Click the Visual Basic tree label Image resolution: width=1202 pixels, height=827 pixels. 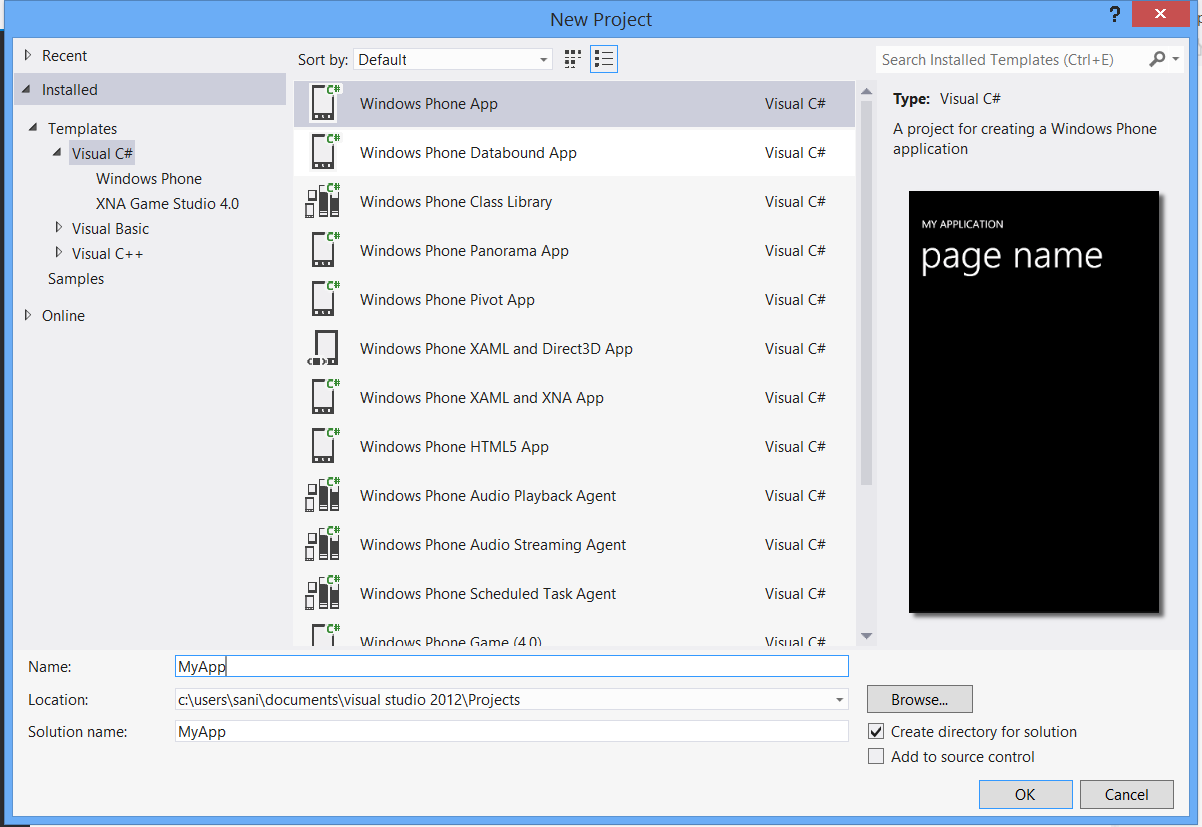pos(110,228)
